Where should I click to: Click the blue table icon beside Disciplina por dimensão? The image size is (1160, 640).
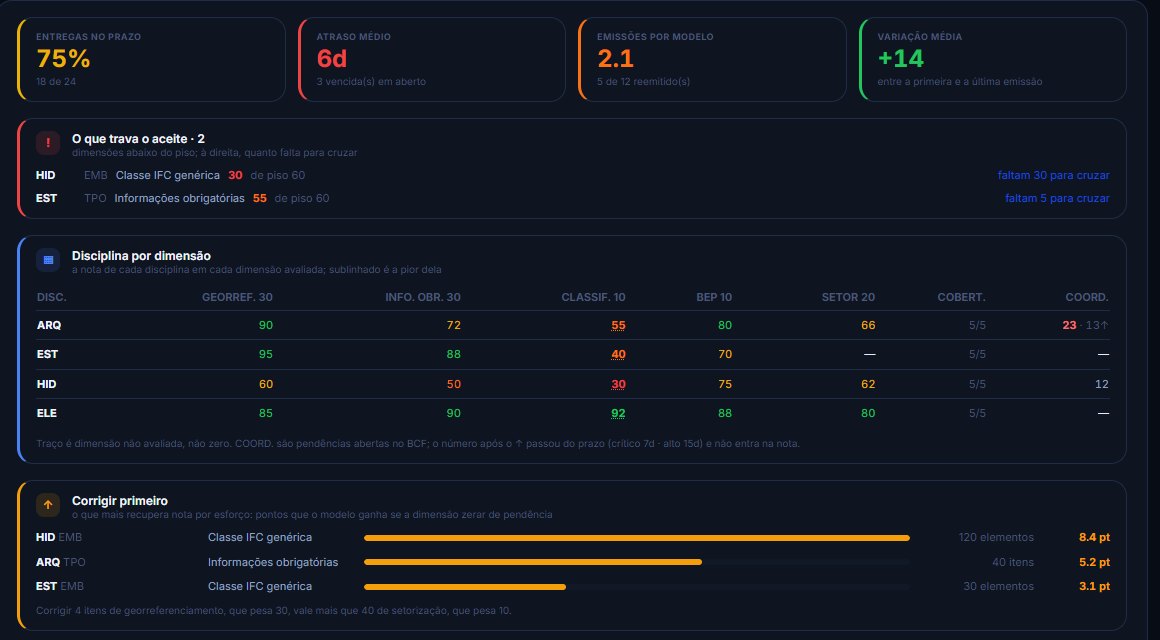tap(48, 260)
